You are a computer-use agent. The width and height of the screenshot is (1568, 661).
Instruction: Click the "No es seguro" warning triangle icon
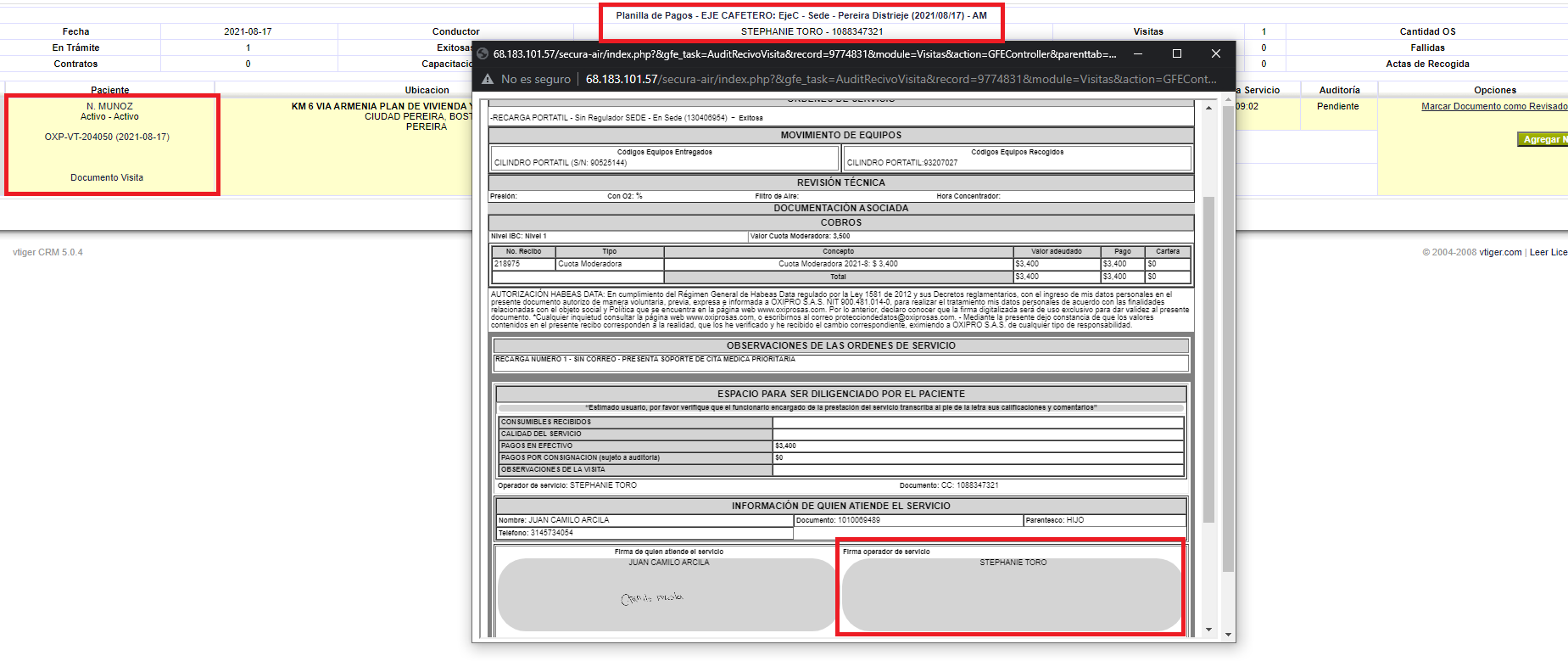[488, 79]
